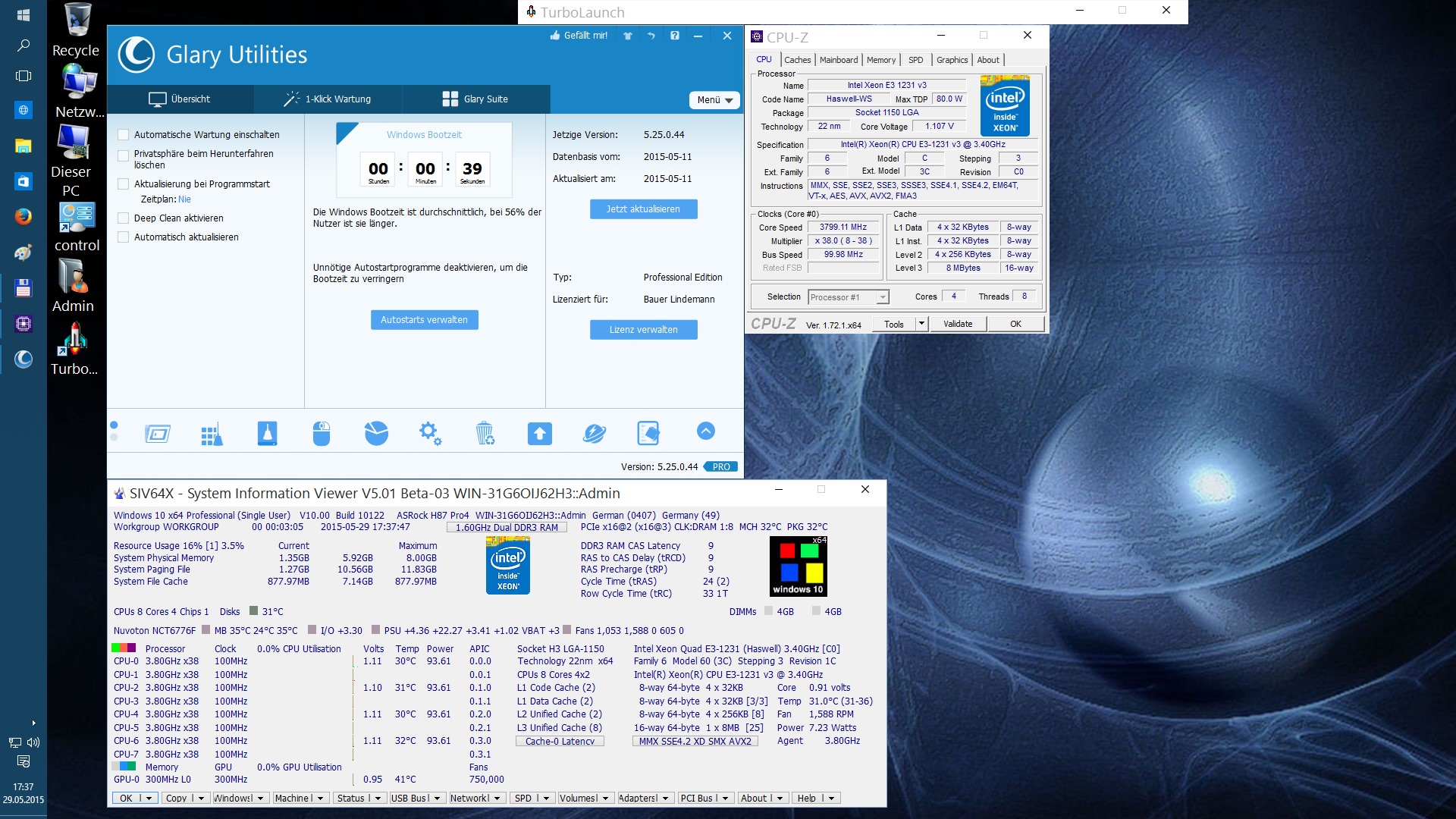
Task: Open the registry cleaner broom icon
Action: [212, 434]
